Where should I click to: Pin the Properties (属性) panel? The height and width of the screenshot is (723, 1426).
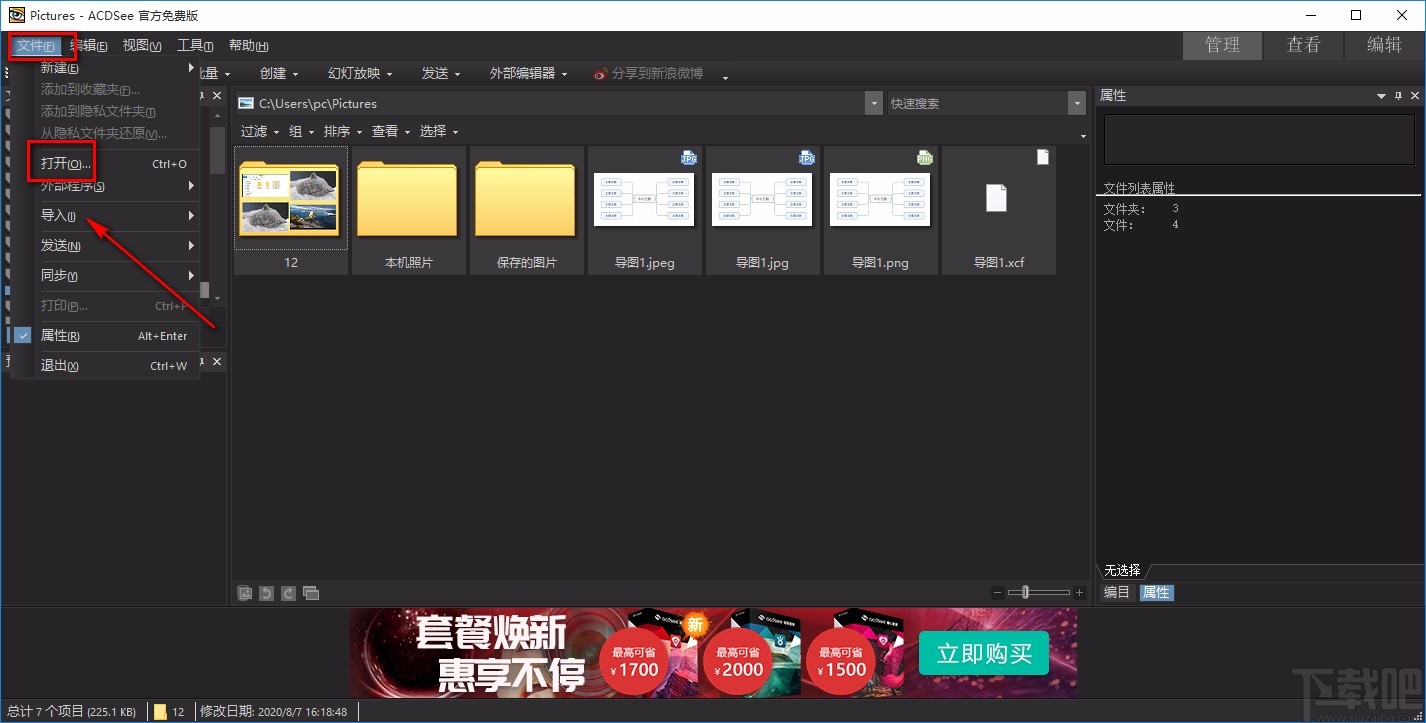point(1398,95)
